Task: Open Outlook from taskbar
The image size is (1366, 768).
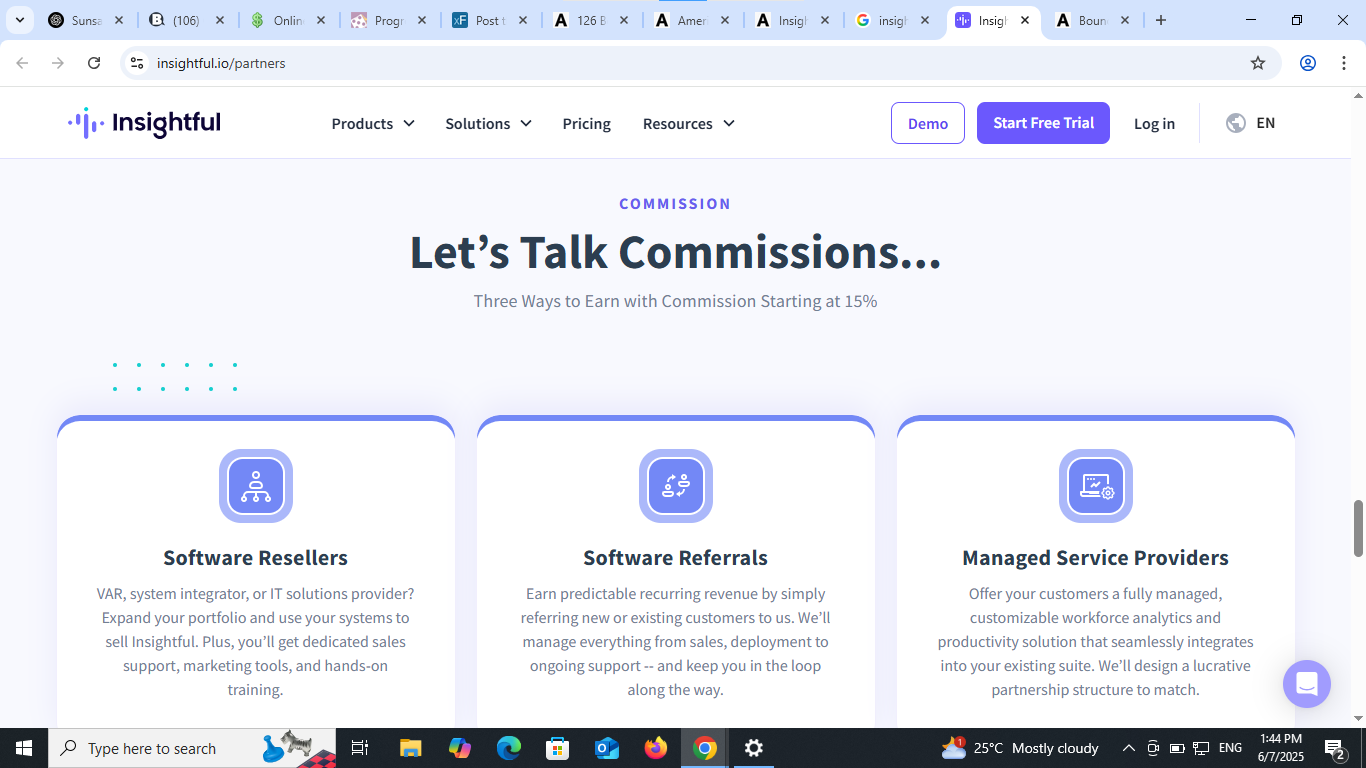Action: tap(607, 748)
